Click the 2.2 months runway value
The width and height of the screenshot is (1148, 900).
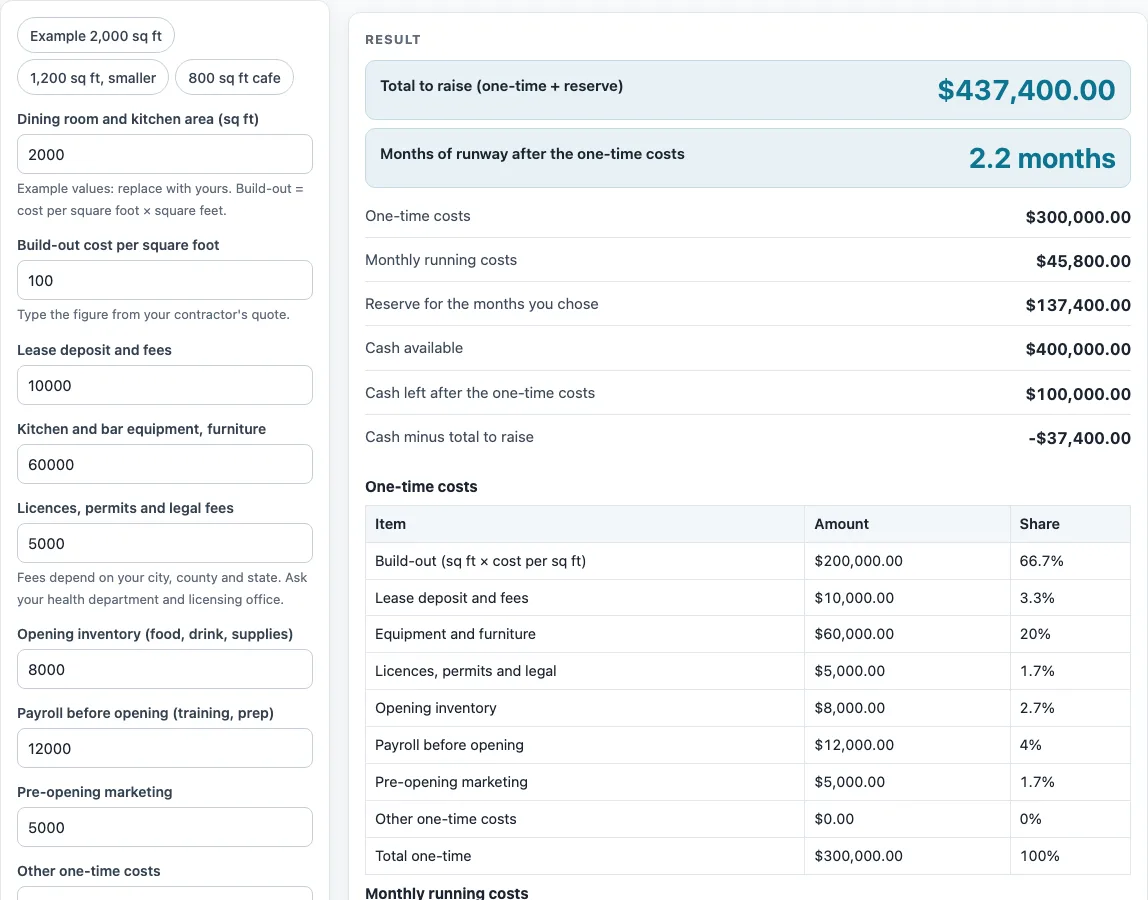point(1043,158)
